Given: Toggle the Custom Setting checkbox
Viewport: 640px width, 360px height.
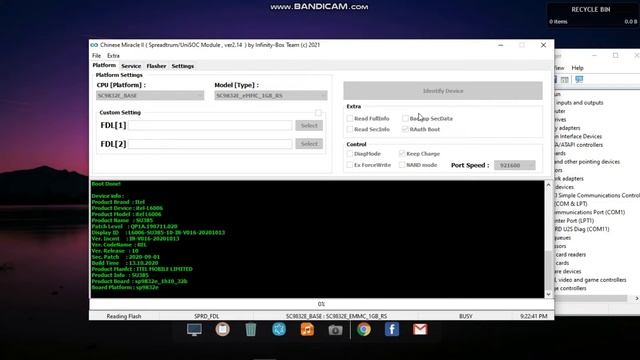Looking at the screenshot, I should 318,112.
